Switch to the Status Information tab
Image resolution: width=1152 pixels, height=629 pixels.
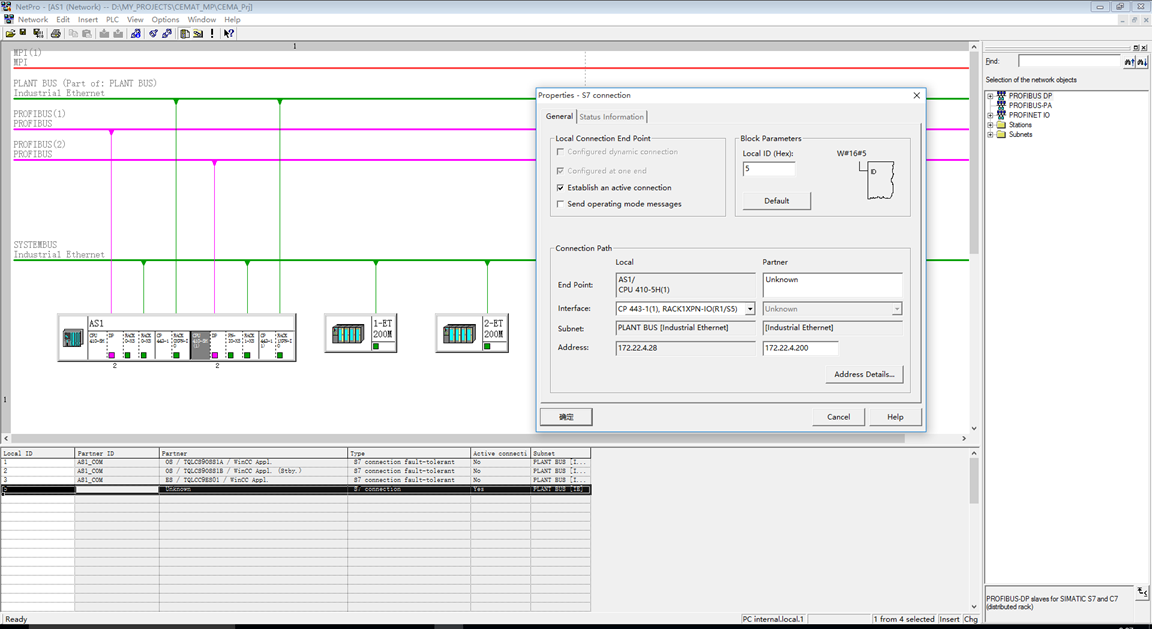(x=611, y=117)
